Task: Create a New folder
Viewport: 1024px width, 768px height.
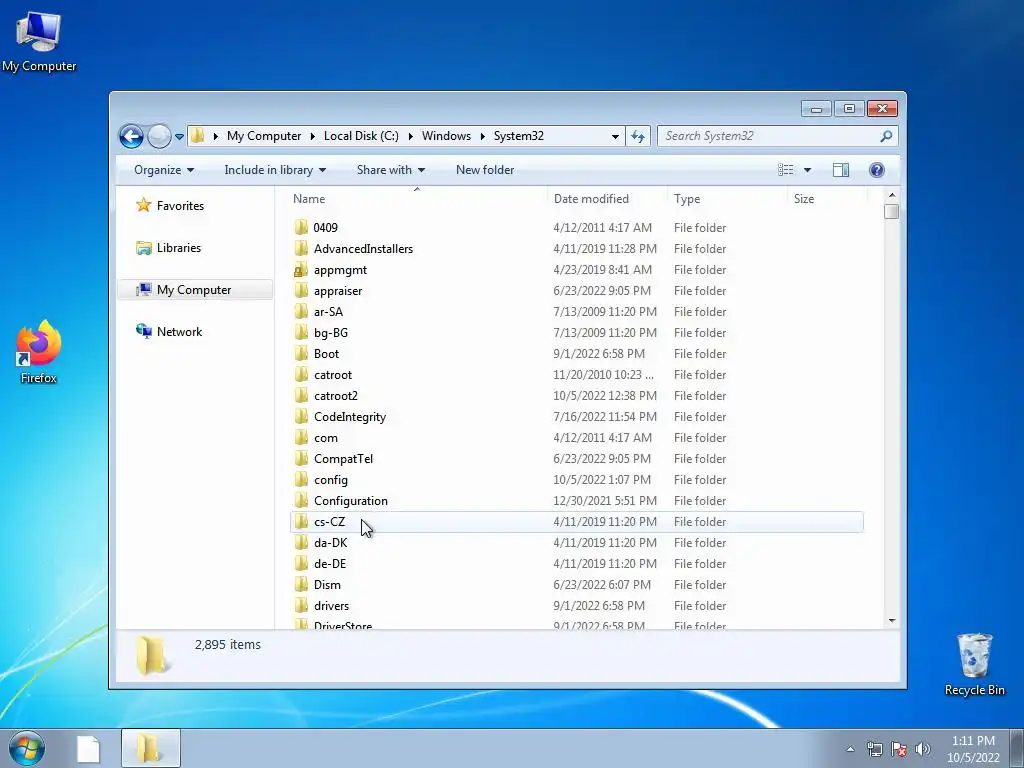Action: 485,170
